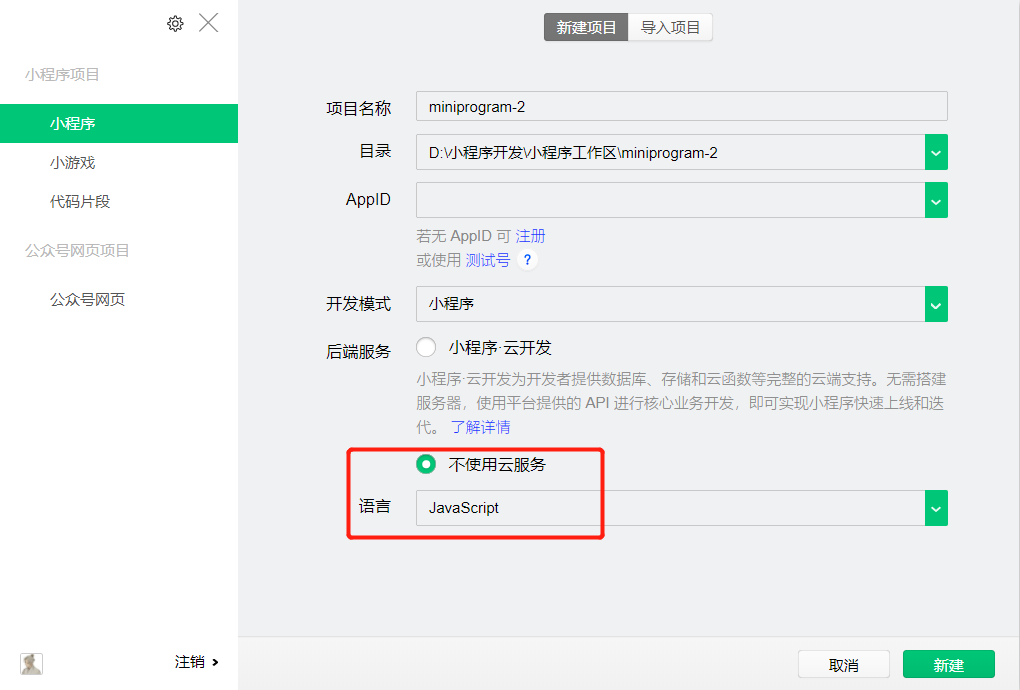1020x690 pixels.
Task: Expand the 目录 dropdown arrow
Action: click(936, 152)
